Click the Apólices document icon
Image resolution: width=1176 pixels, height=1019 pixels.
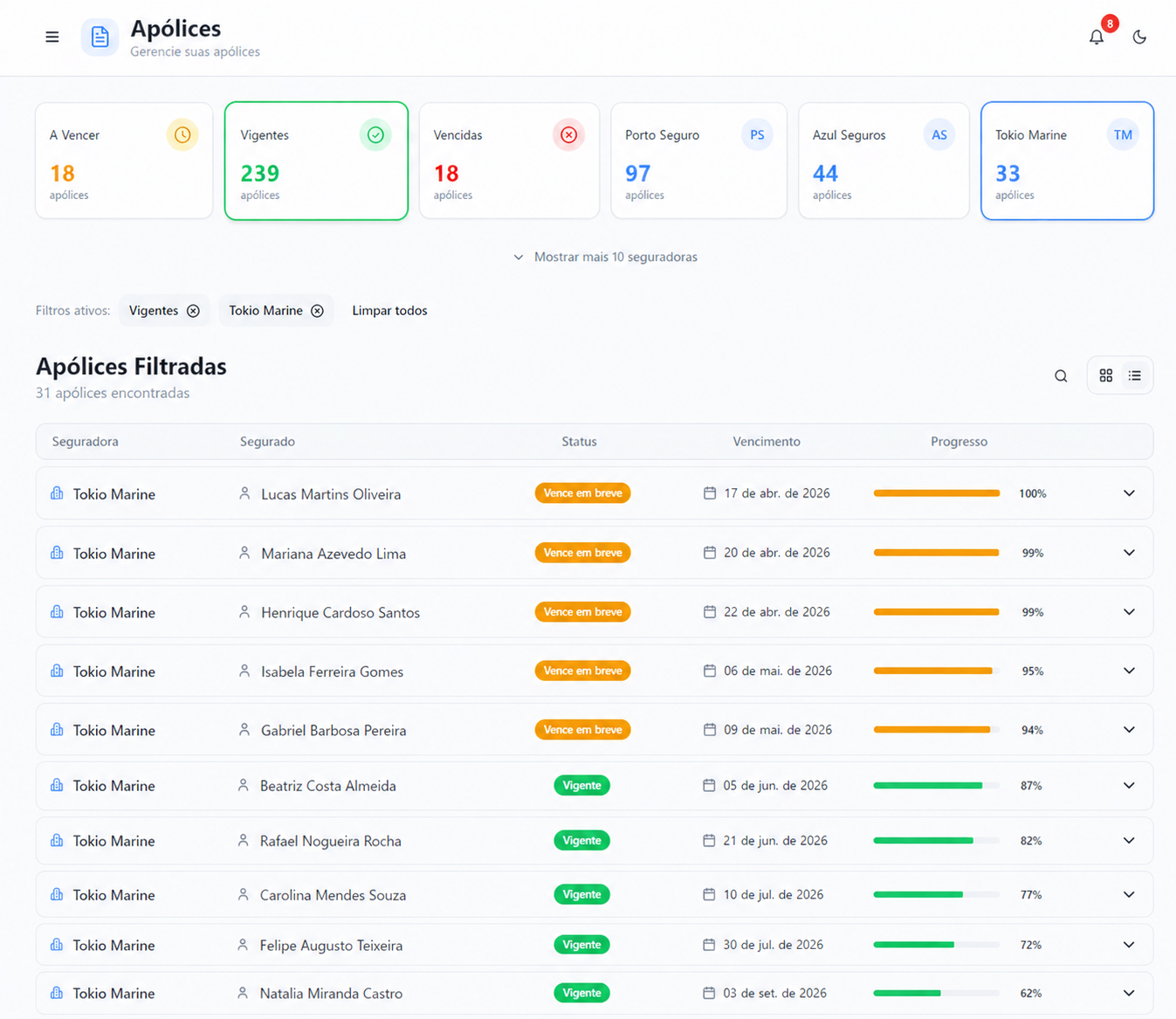coord(100,38)
